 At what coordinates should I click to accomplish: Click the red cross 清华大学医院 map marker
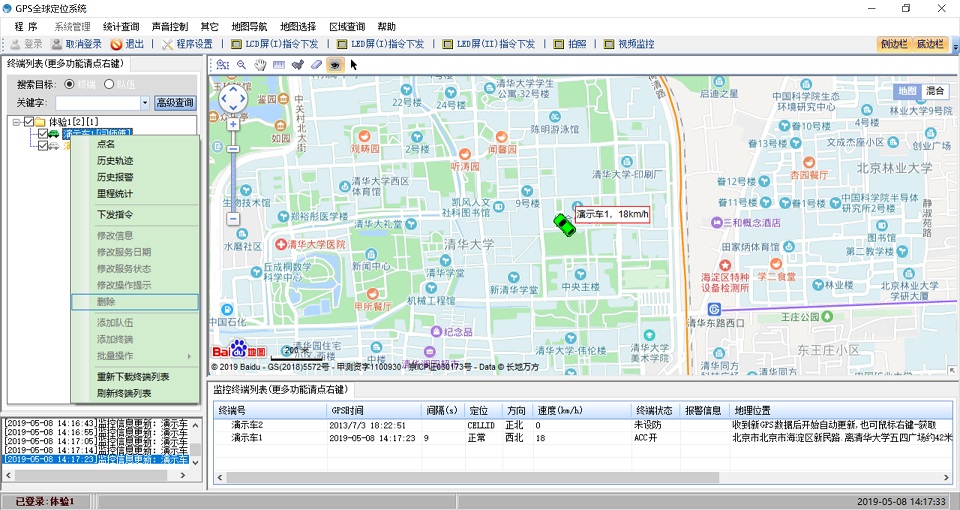pyautogui.click(x=280, y=244)
